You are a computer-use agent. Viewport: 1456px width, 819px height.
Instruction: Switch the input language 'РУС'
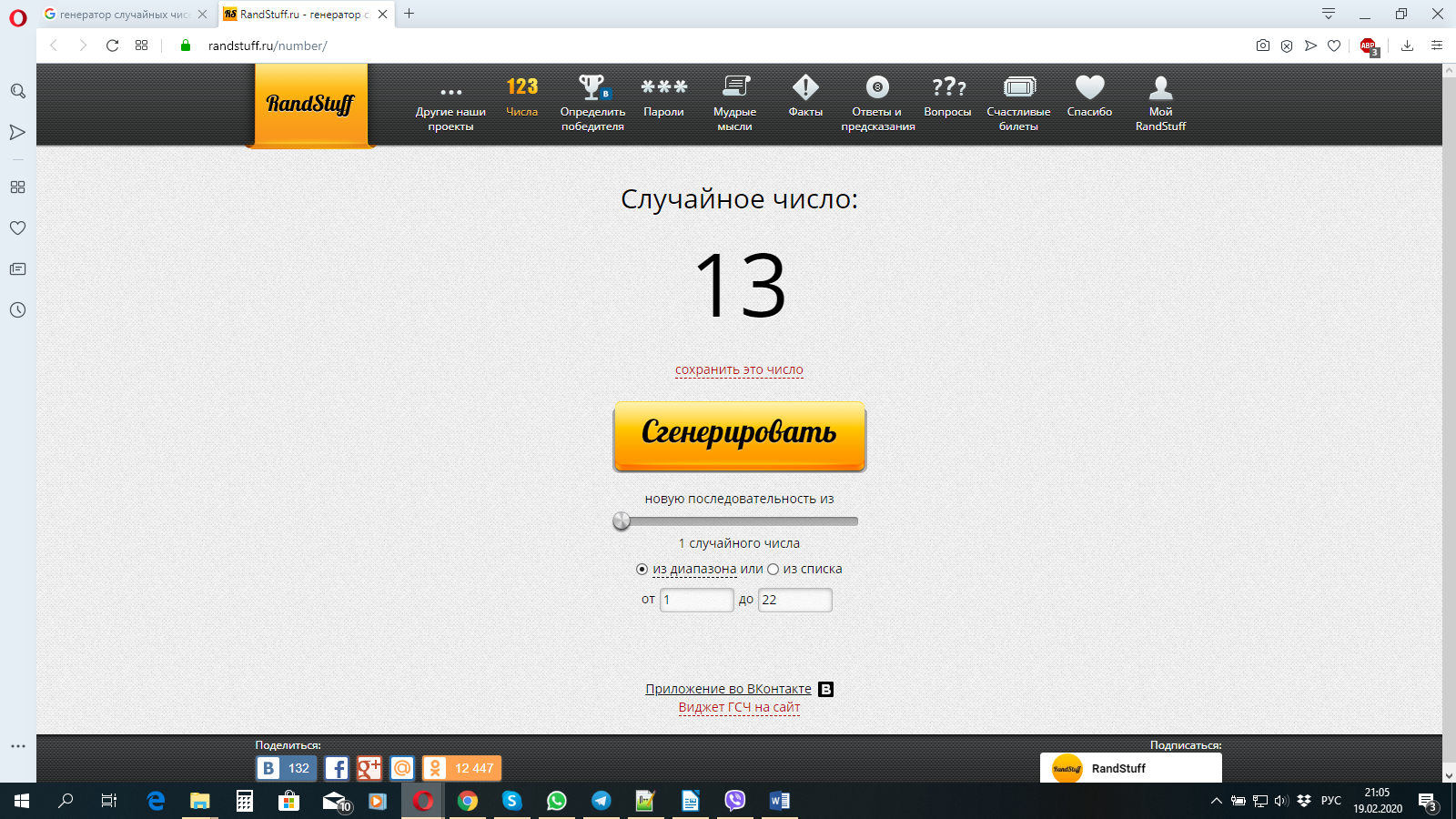[1331, 801]
